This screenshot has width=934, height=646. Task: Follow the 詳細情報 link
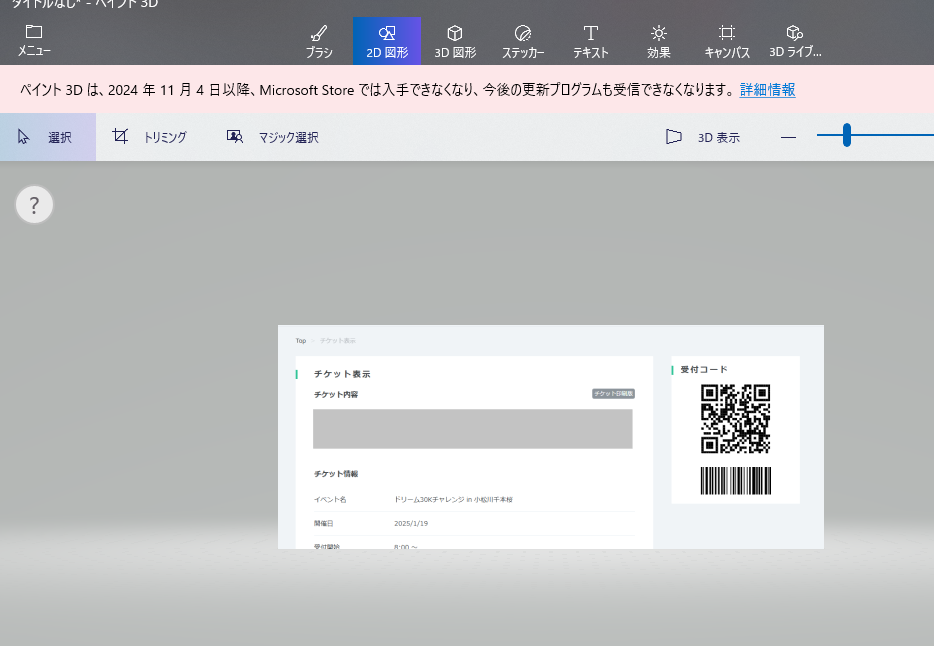click(767, 90)
